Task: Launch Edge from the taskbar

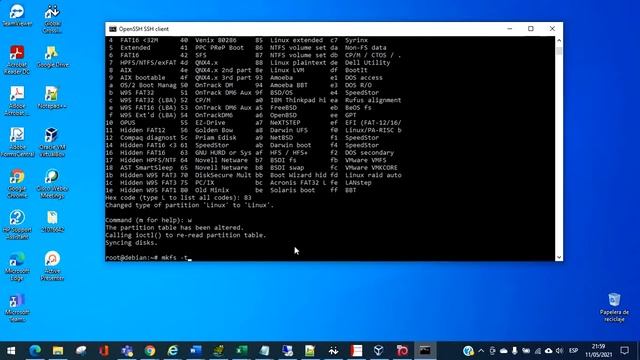Action: [35, 351]
